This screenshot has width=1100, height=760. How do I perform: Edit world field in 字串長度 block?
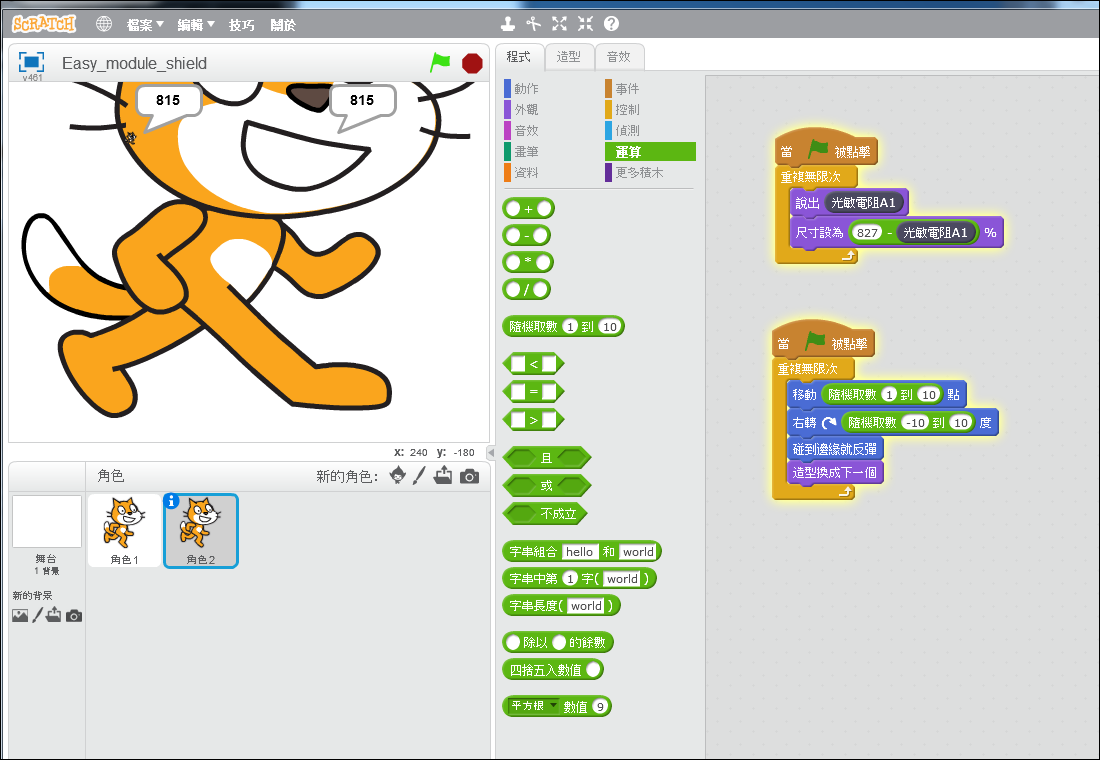[586, 606]
